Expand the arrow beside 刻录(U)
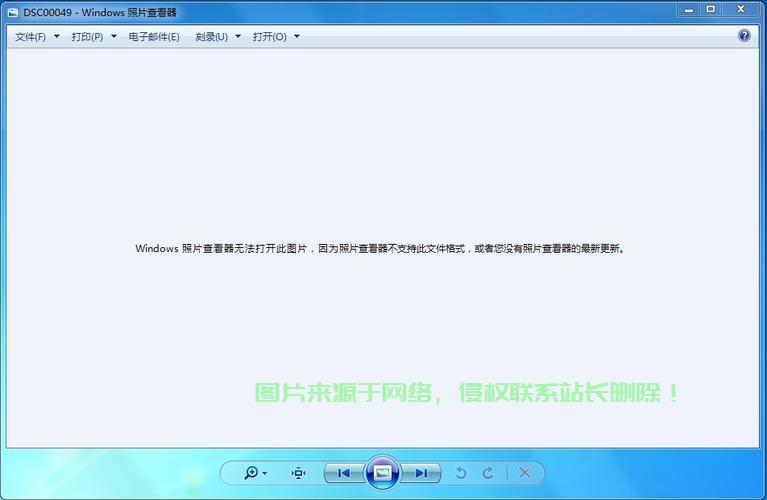The height and width of the screenshot is (500, 767). click(238, 36)
